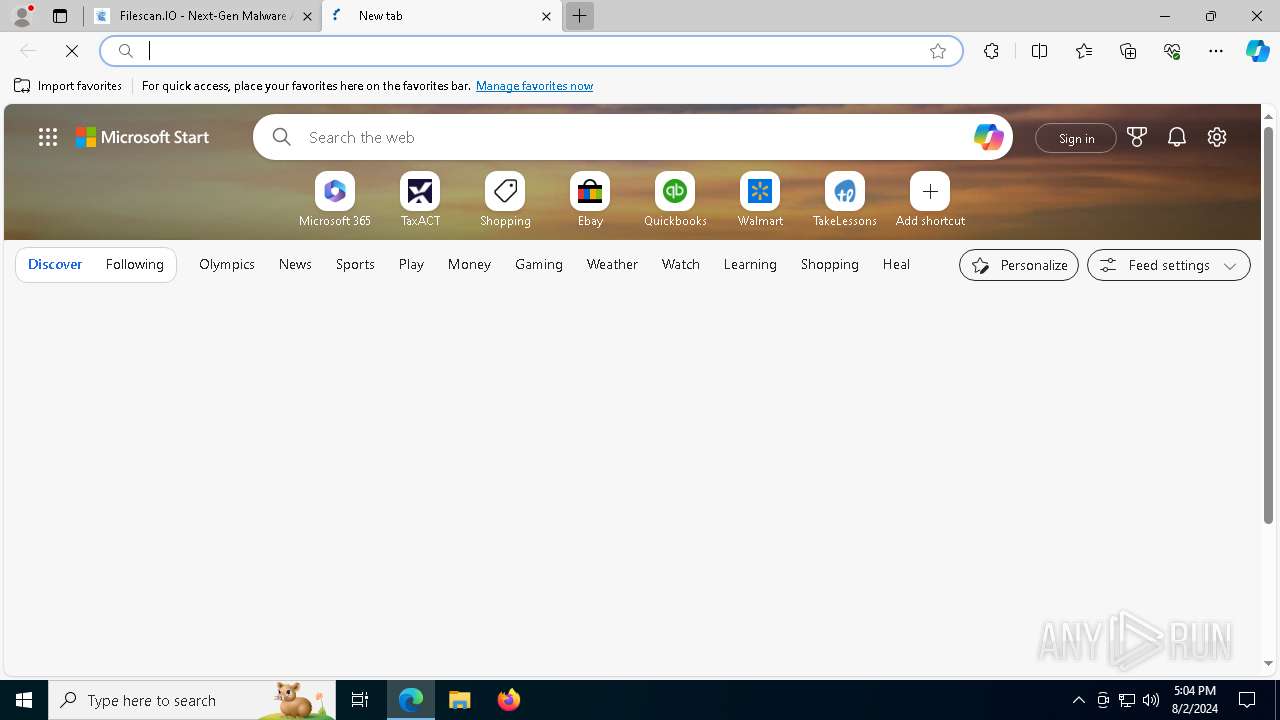This screenshot has height=720, width=1280.
Task: Click the page vertical scrollbar thumb
Action: 1268,325
